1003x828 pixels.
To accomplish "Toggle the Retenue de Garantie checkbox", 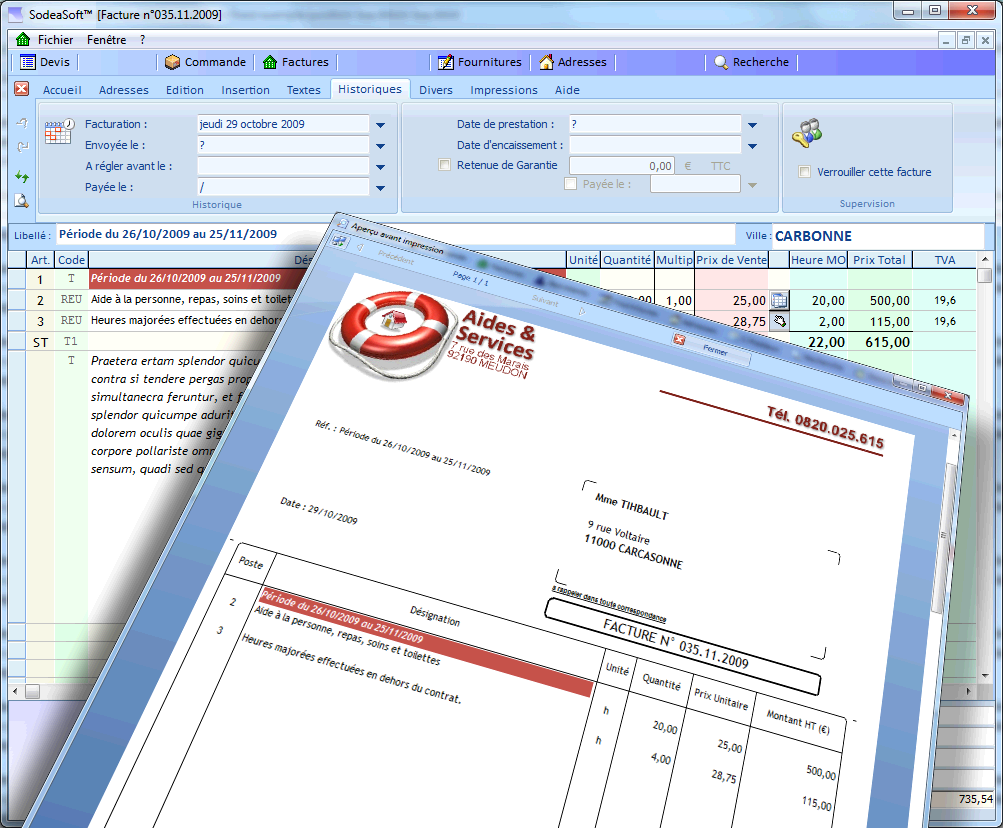I will click(x=445, y=165).
